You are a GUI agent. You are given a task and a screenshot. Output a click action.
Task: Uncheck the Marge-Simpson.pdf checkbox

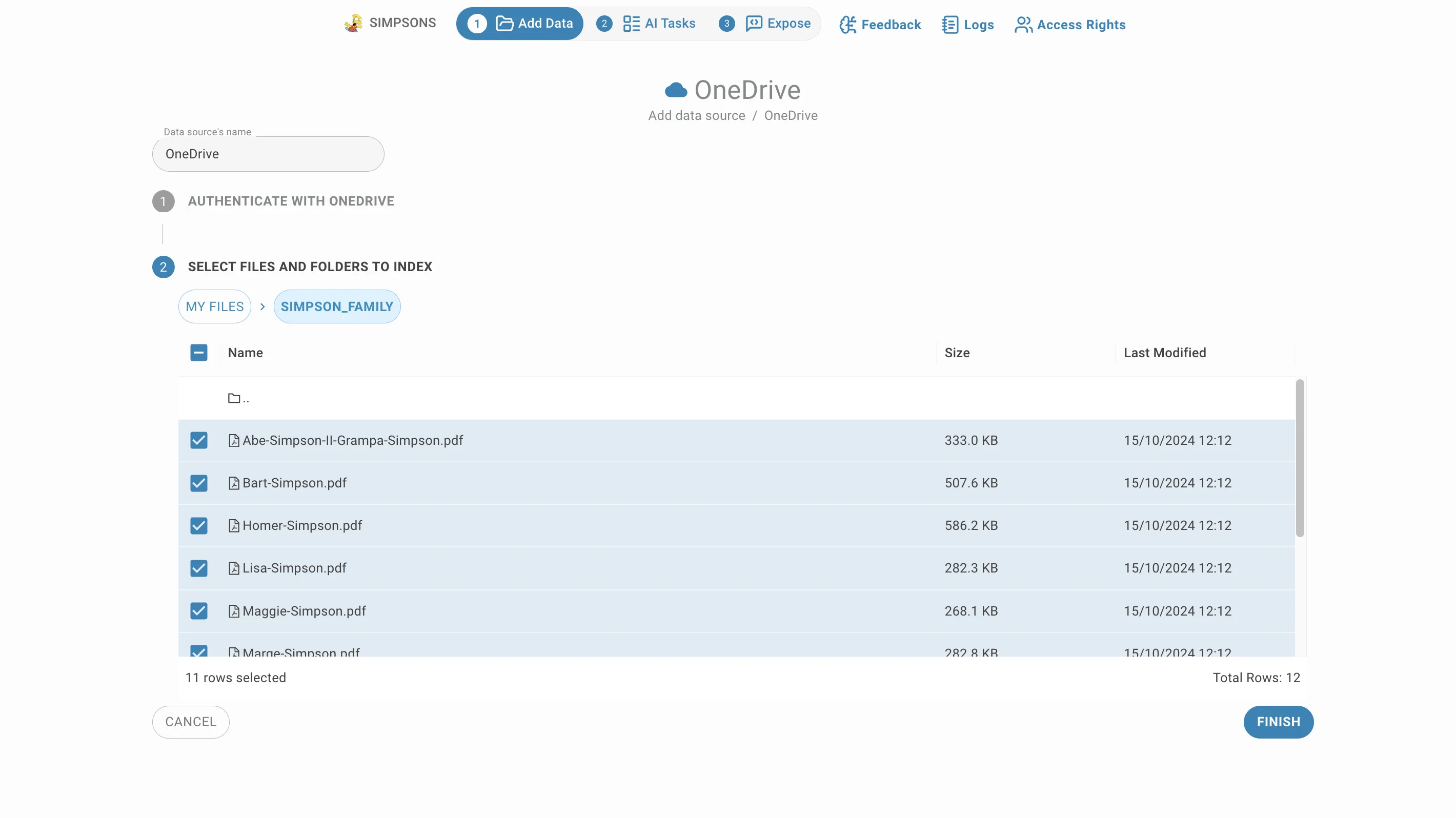point(199,651)
